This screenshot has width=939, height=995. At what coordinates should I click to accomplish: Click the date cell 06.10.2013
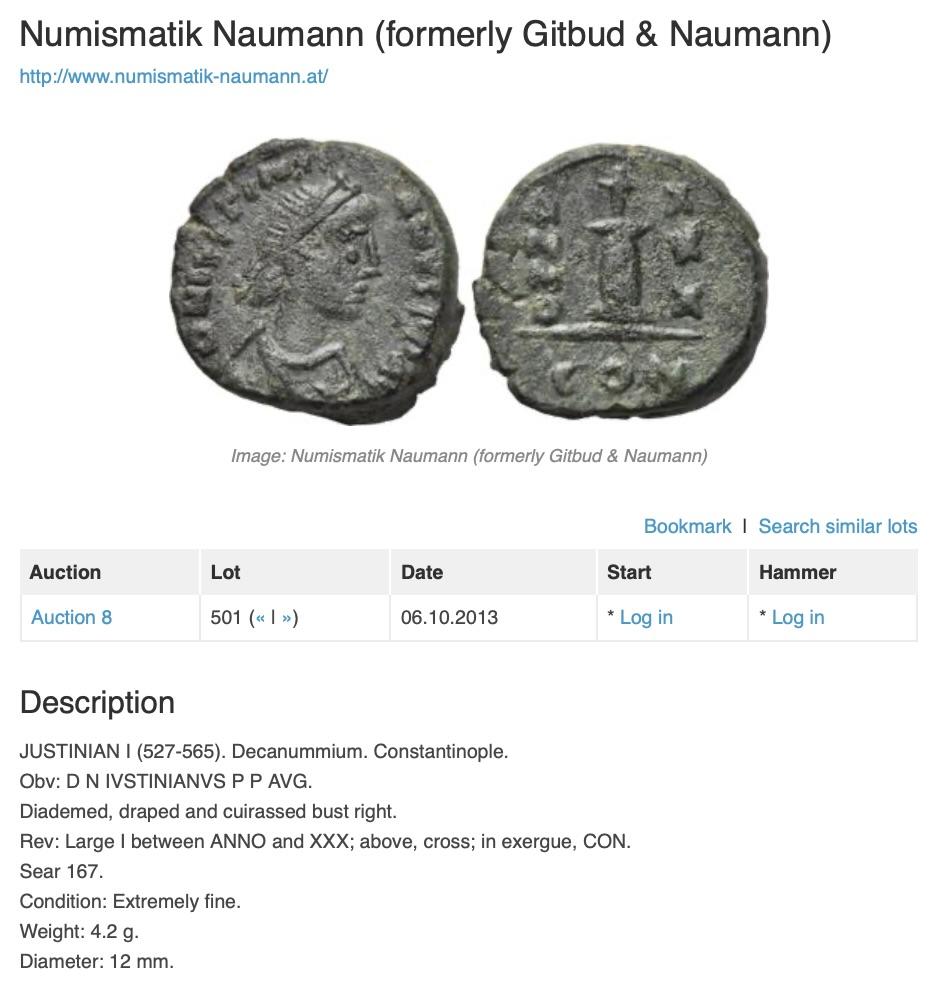(449, 618)
